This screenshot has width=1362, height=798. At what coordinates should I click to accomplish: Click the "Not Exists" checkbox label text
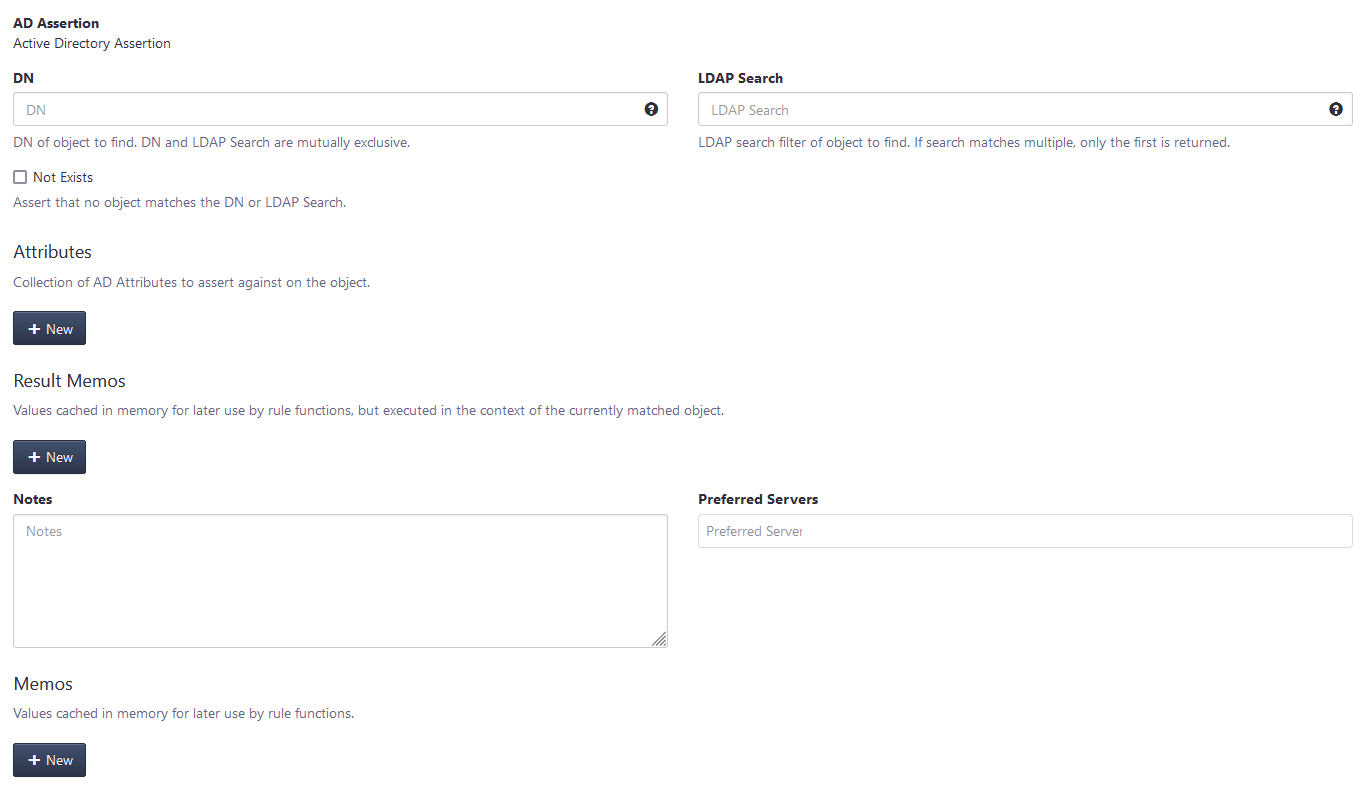[63, 177]
